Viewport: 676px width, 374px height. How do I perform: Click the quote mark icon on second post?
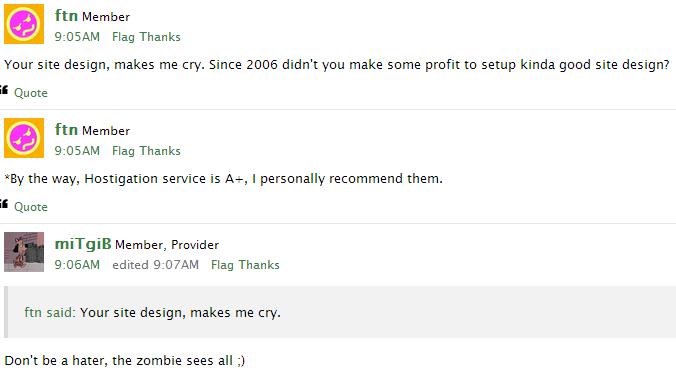click(x=4, y=204)
